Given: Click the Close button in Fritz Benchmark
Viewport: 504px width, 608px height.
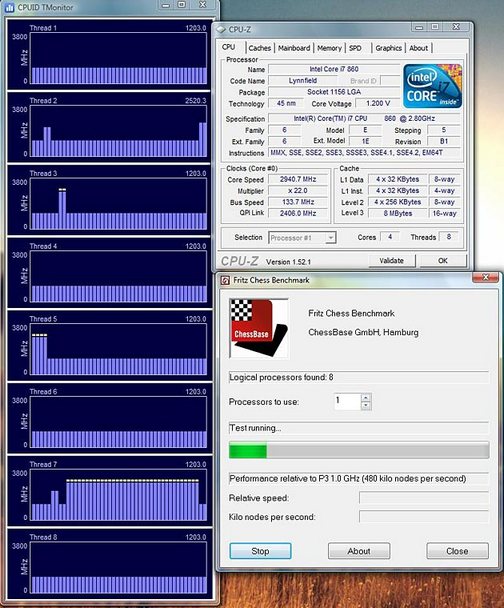Looking at the screenshot, I should click(x=457, y=551).
